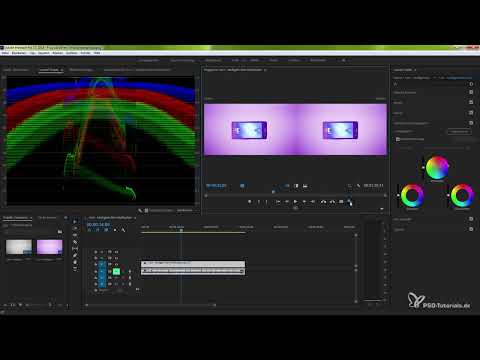This screenshot has width=480, height=360.
Task: Click Add Marker button in Program monitor
Action: click(250, 202)
